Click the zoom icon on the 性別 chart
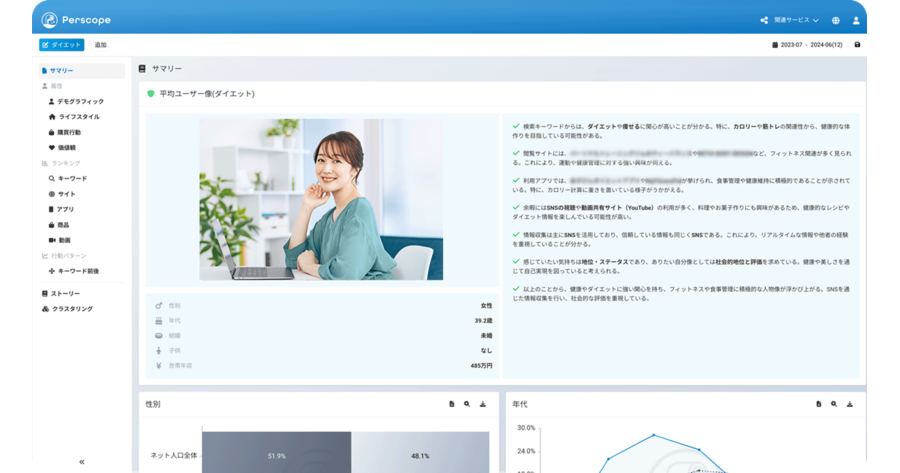This screenshot has height=473, width=900. (467, 404)
